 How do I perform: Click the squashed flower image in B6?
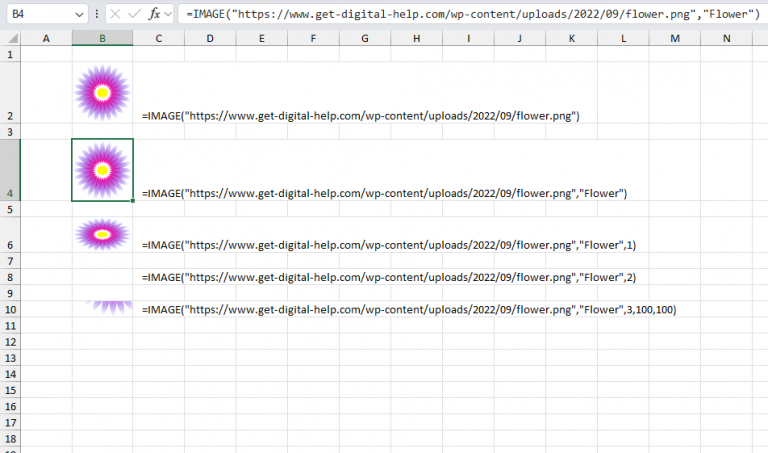102,235
